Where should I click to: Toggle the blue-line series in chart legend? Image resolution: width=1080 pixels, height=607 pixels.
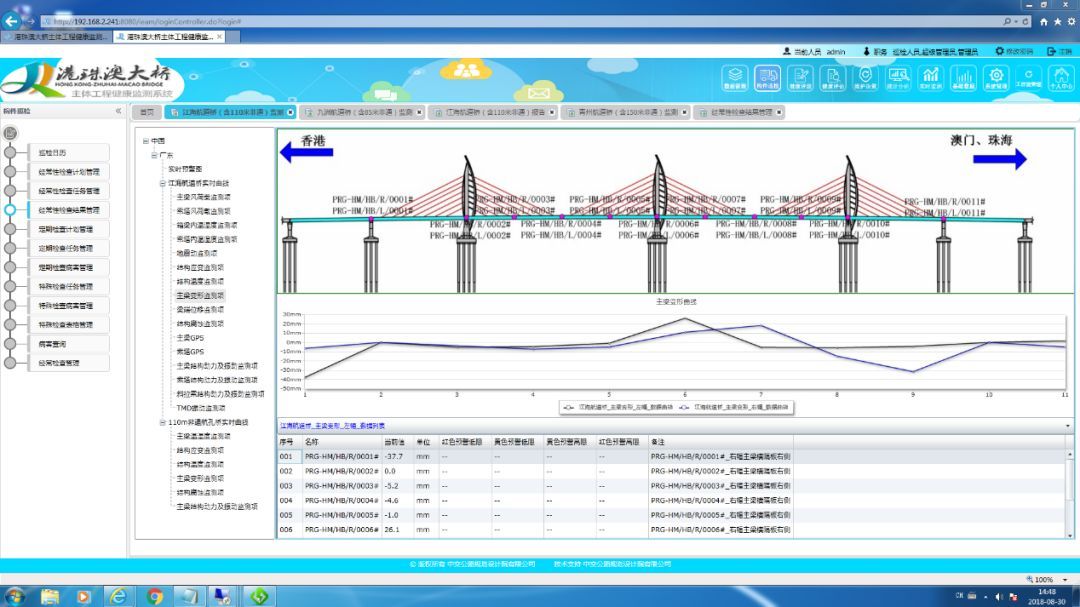pos(734,407)
